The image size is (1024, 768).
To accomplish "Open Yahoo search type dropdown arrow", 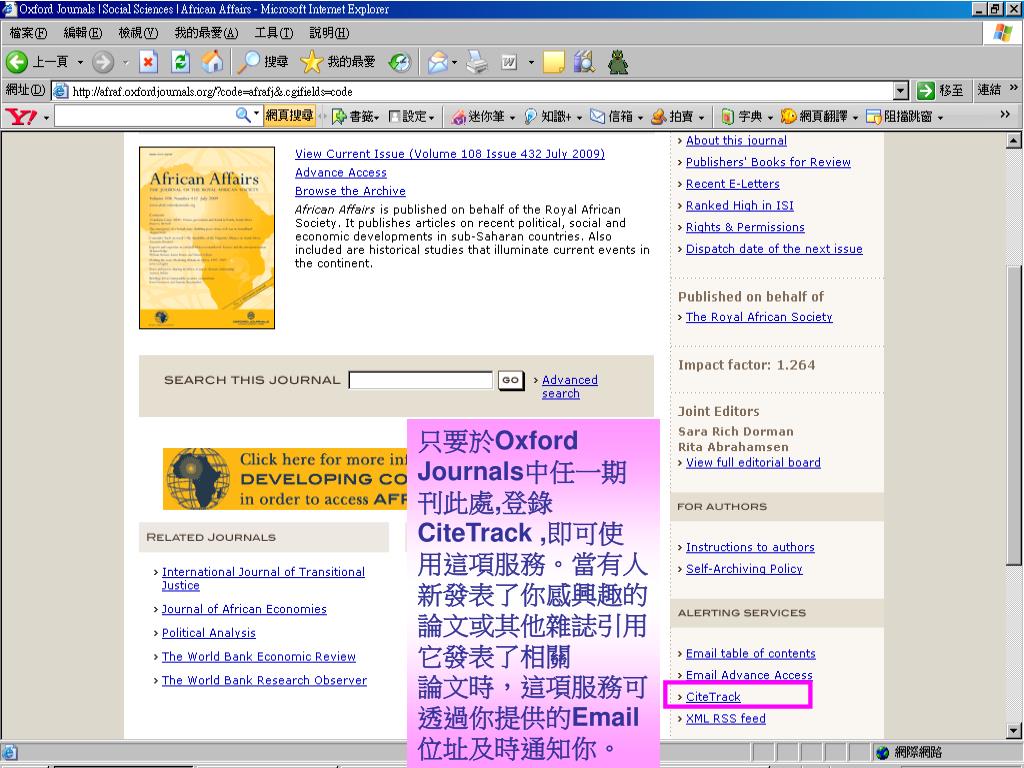I will tap(257, 113).
